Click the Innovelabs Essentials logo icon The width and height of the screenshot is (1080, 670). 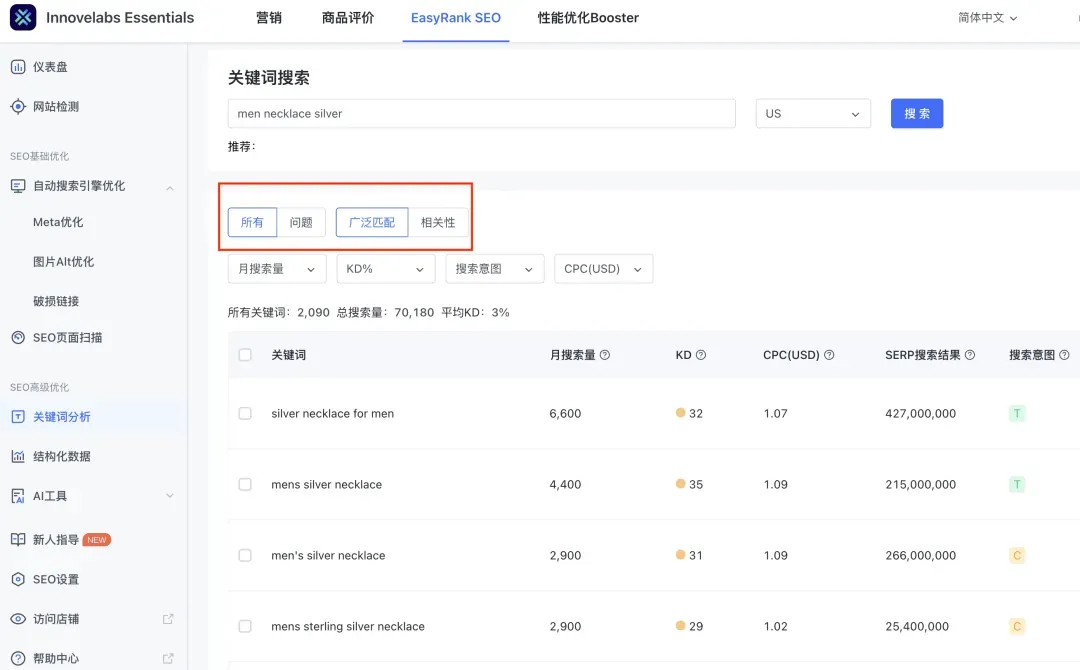tap(23, 18)
